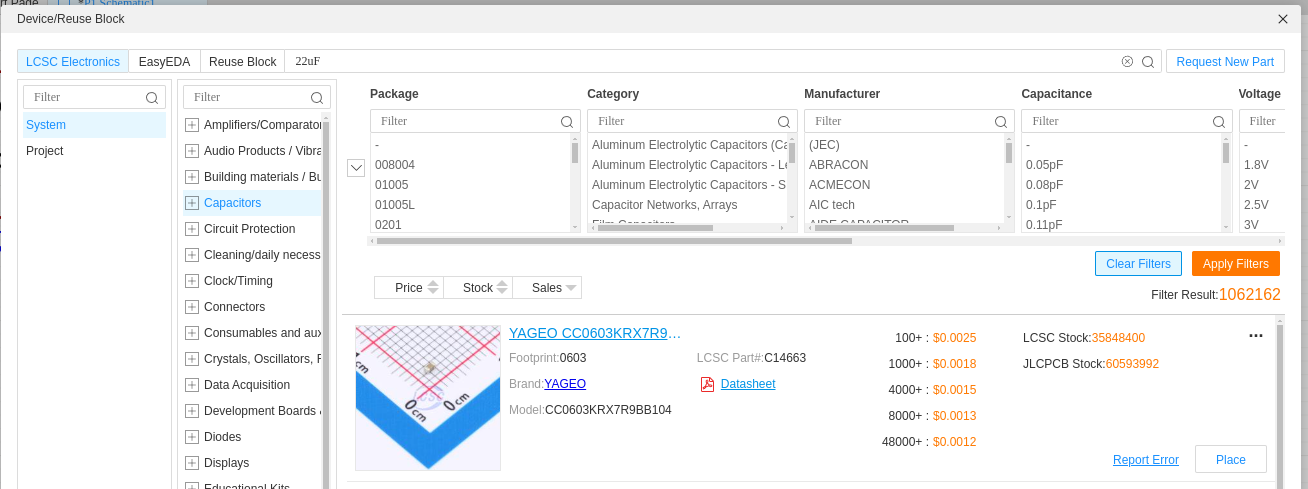The height and width of the screenshot is (489, 1308).
Task: Expand the Crystals, Oscillators category
Action: click(x=192, y=359)
